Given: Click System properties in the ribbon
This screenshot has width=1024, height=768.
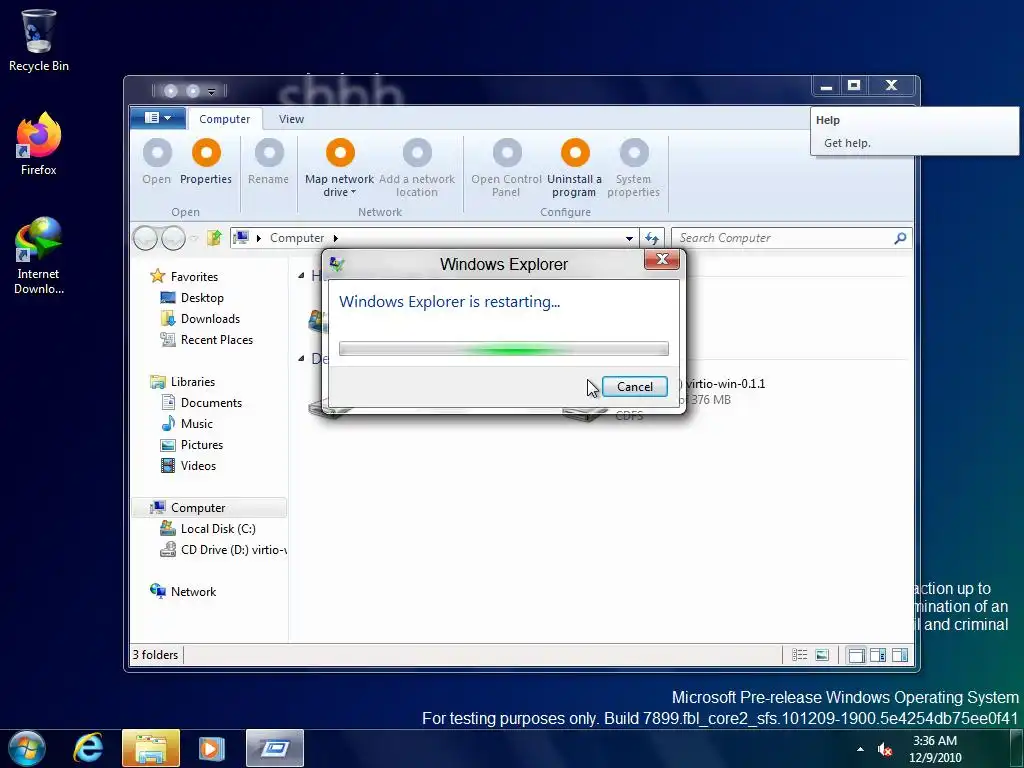Looking at the screenshot, I should tap(633, 167).
